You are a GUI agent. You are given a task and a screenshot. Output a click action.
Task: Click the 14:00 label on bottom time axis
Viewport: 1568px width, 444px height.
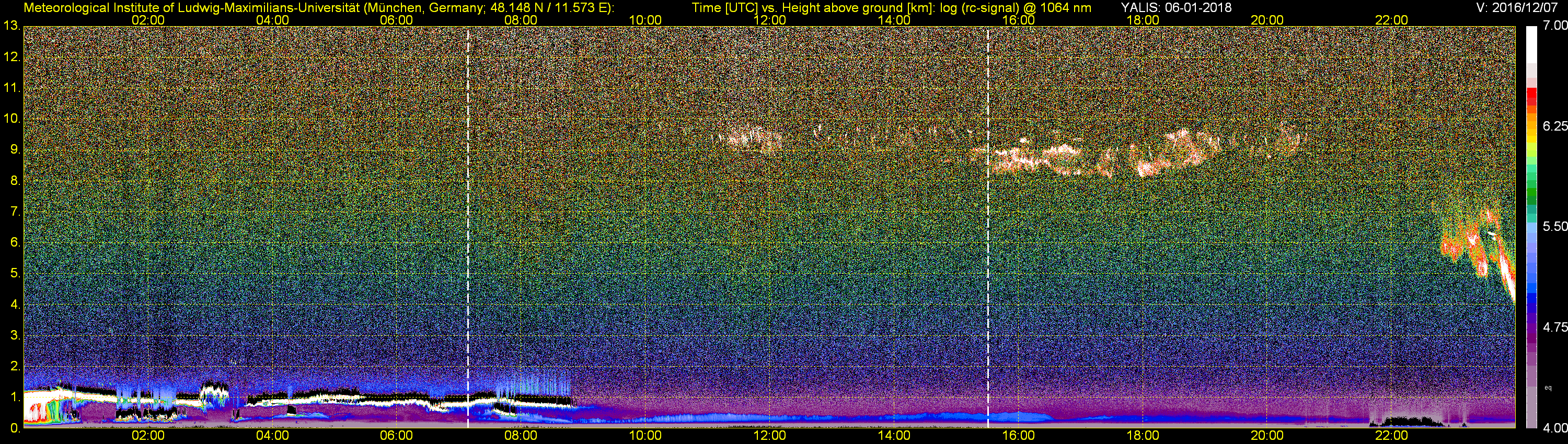894,436
